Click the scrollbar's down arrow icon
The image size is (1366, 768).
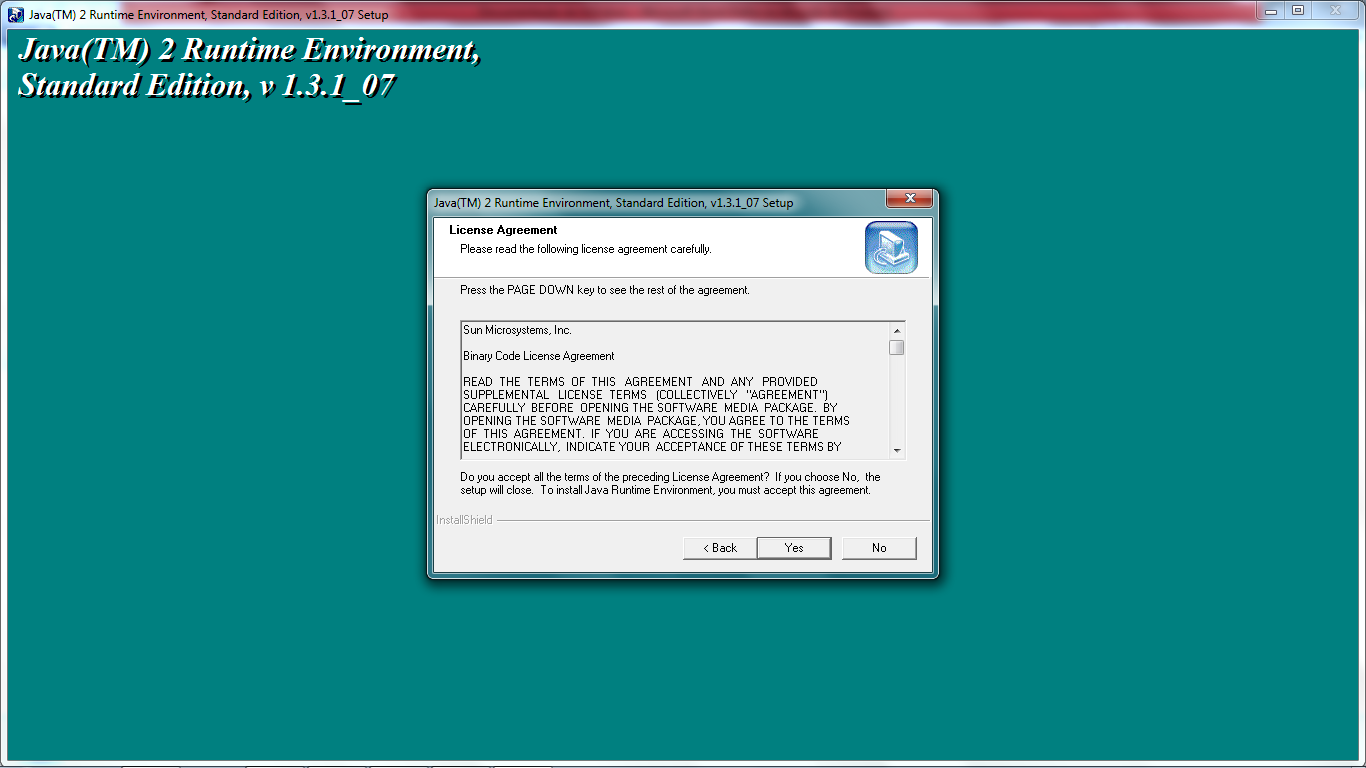click(897, 452)
